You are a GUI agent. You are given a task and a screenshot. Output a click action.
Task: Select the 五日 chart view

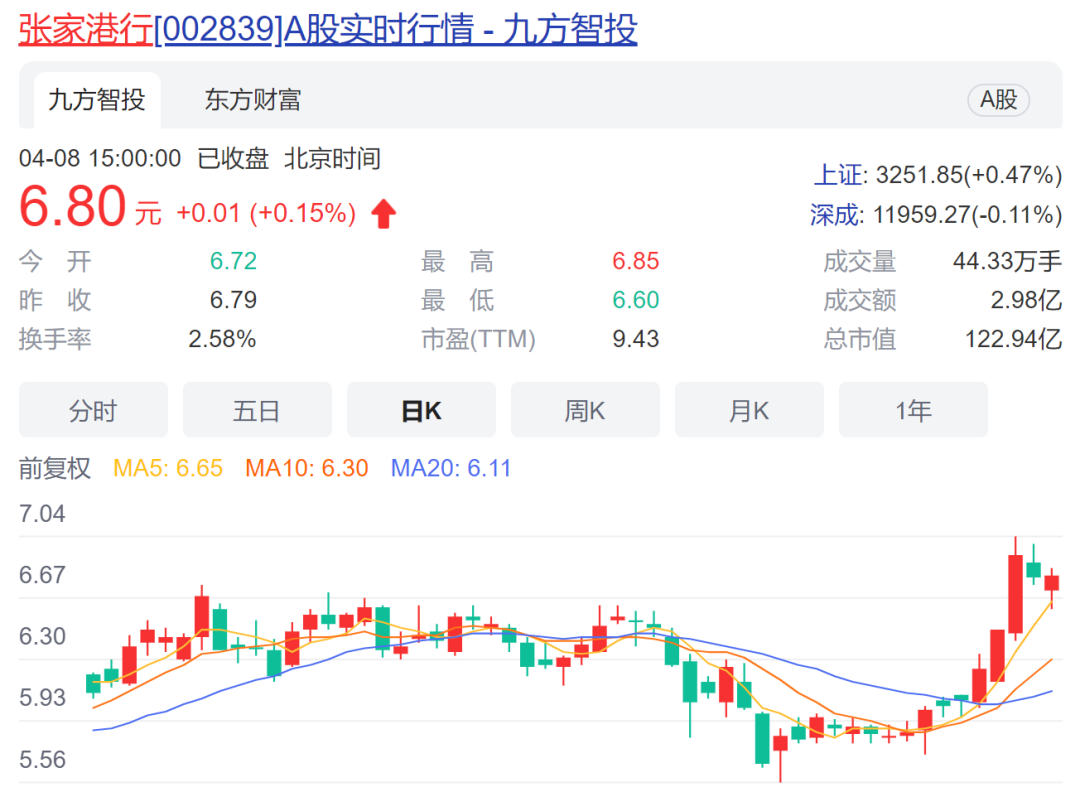(x=257, y=410)
